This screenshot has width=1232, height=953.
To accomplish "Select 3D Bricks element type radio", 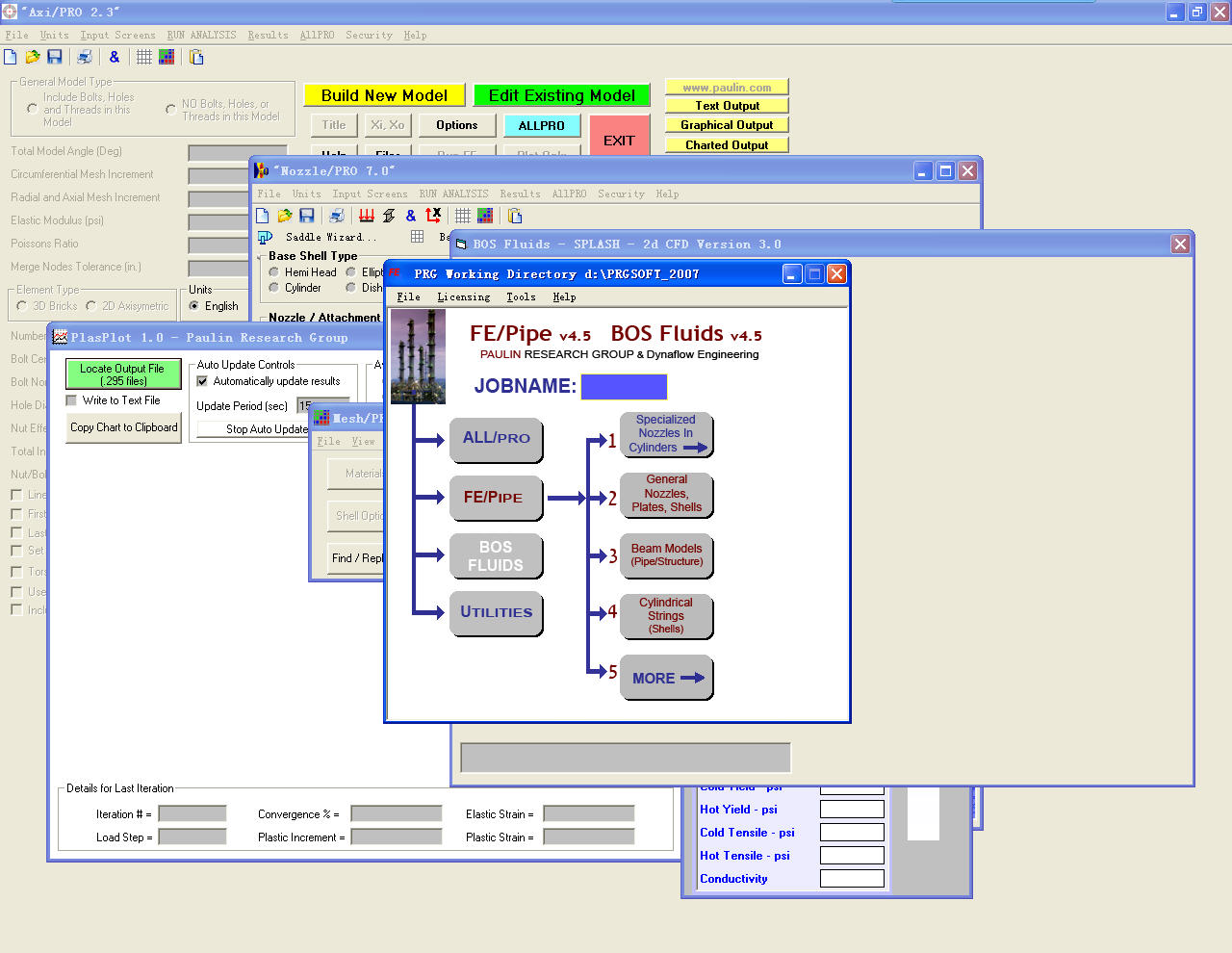I will point(22,306).
